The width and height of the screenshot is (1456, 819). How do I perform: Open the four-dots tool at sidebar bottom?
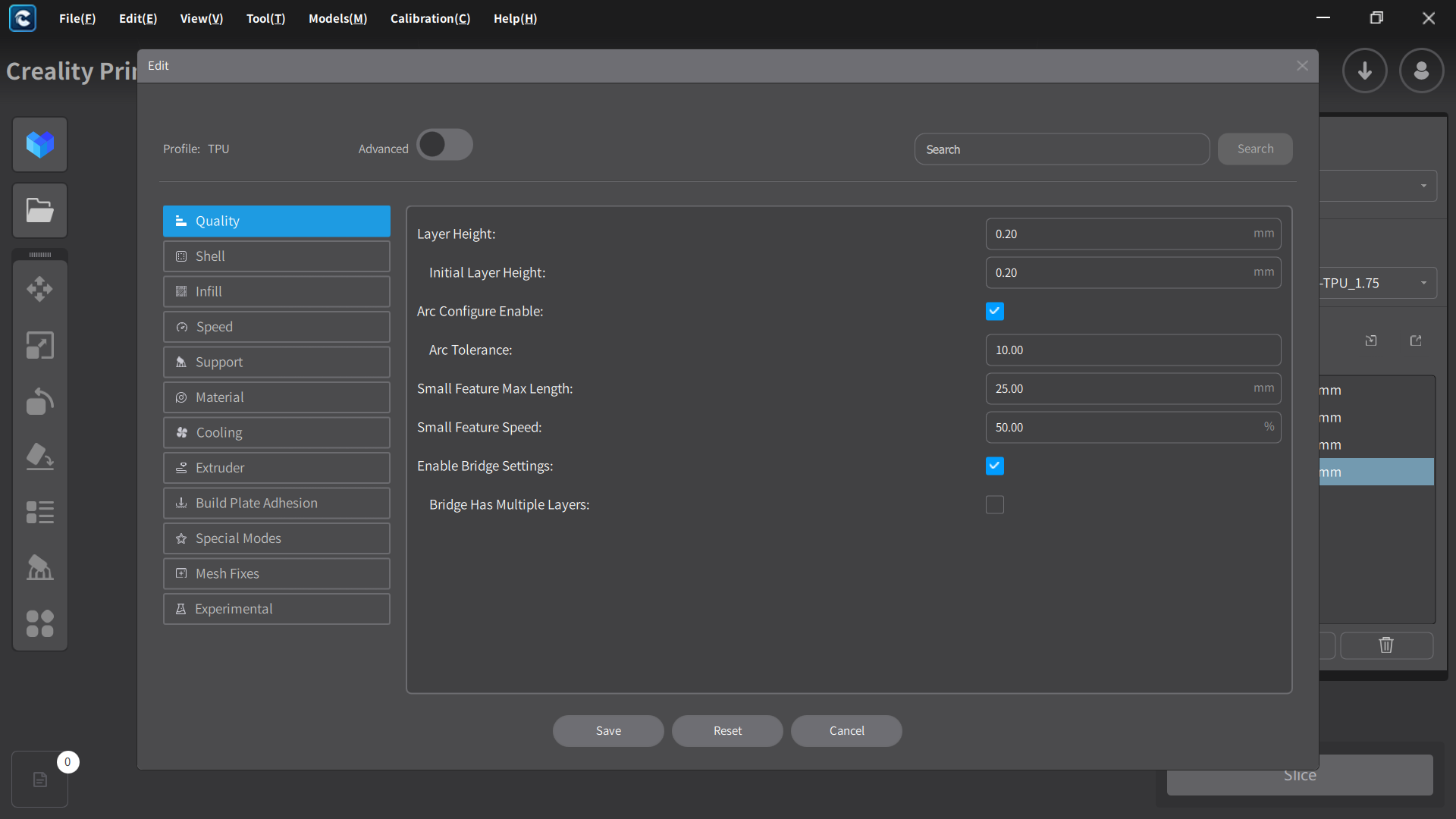point(40,623)
